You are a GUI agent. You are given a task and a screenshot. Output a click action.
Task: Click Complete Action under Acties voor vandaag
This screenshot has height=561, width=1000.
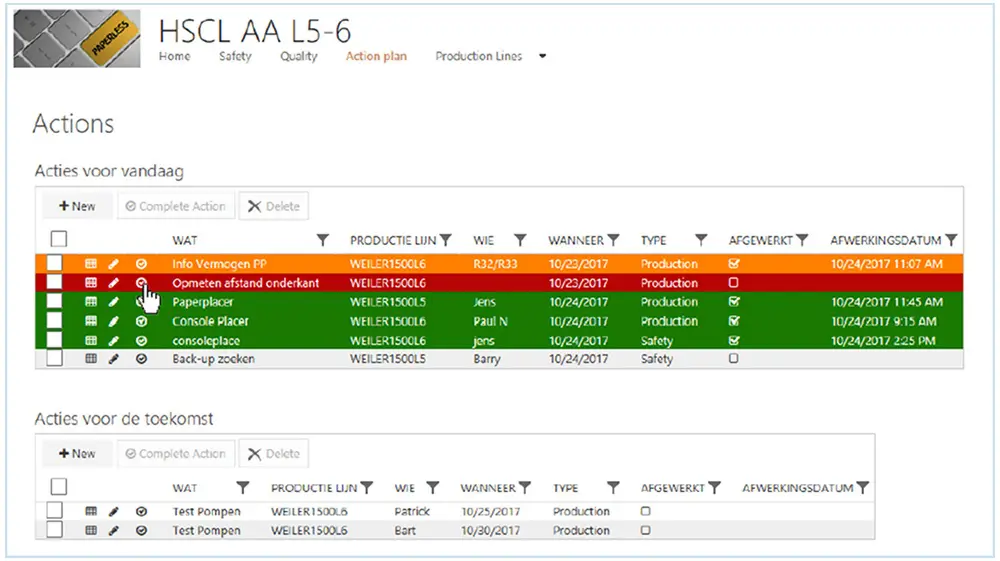[176, 206]
